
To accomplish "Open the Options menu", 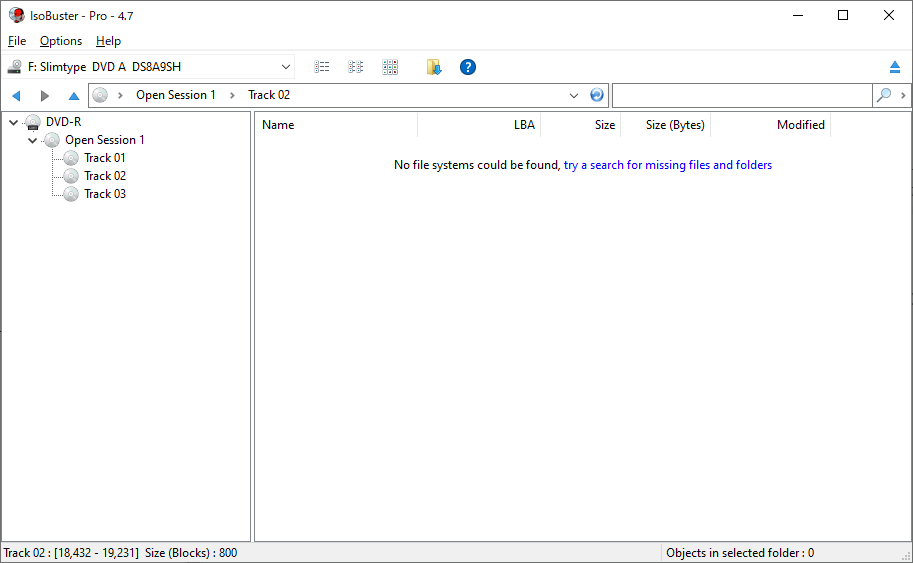I will (x=61, y=41).
